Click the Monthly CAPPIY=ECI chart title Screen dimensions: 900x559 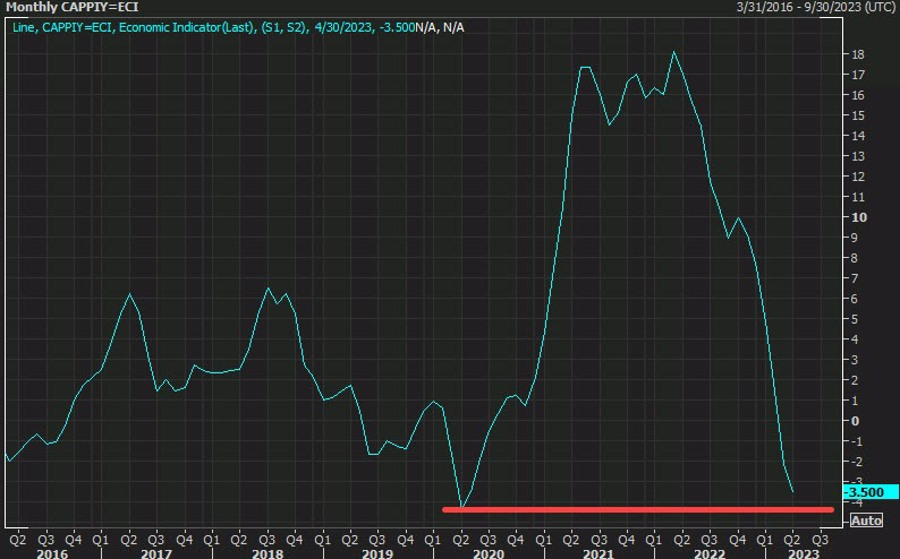[x=62, y=7]
